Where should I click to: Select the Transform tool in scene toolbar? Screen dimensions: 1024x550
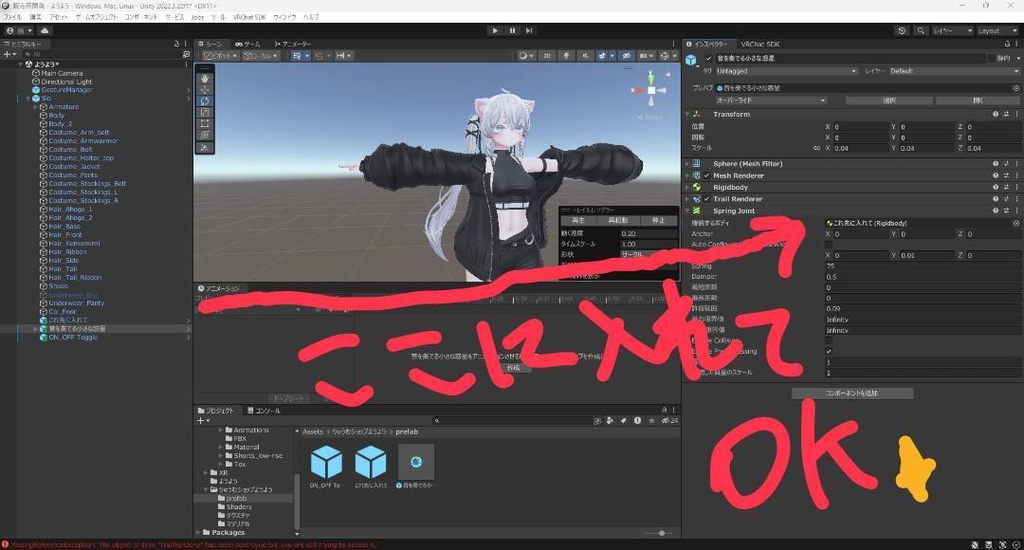pyautogui.click(x=205, y=135)
